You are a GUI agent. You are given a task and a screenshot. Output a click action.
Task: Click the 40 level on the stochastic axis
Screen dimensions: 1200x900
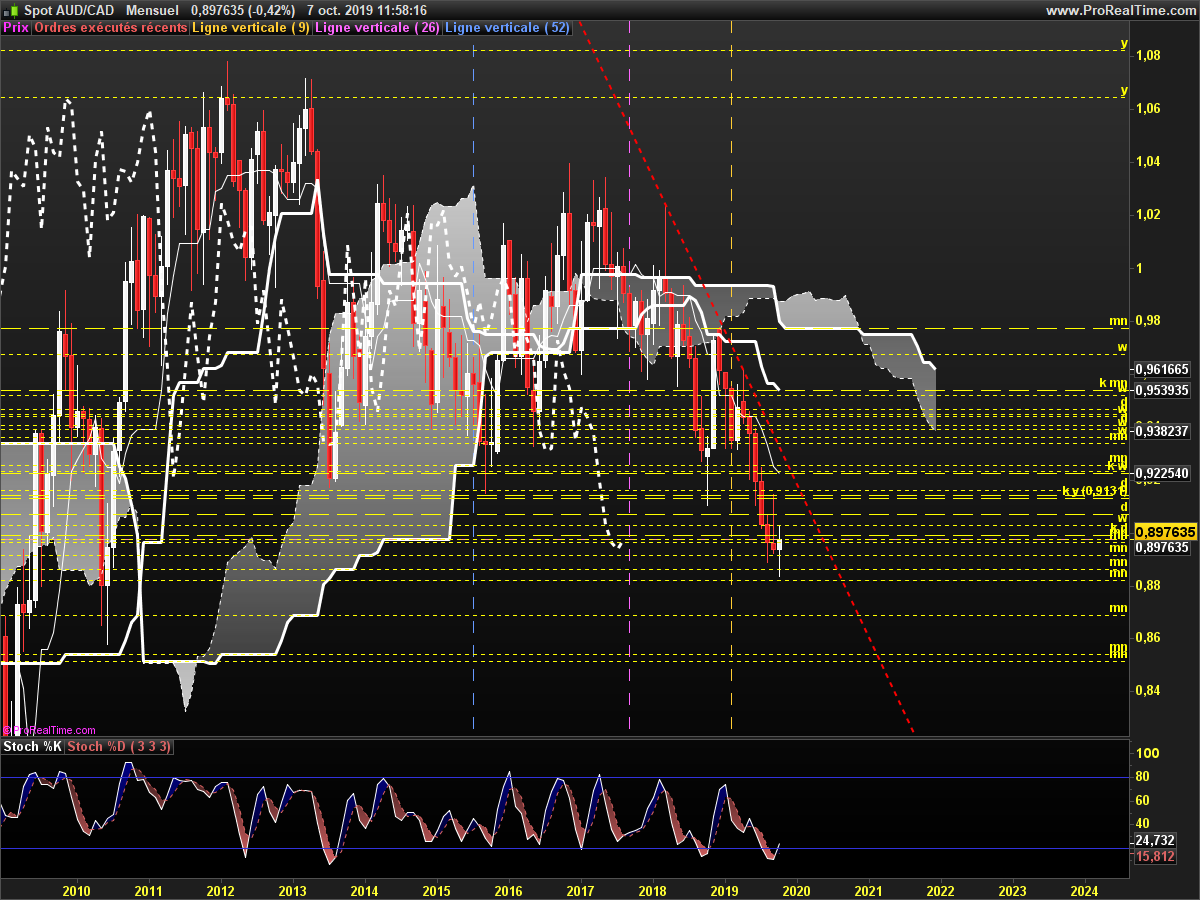1144,823
